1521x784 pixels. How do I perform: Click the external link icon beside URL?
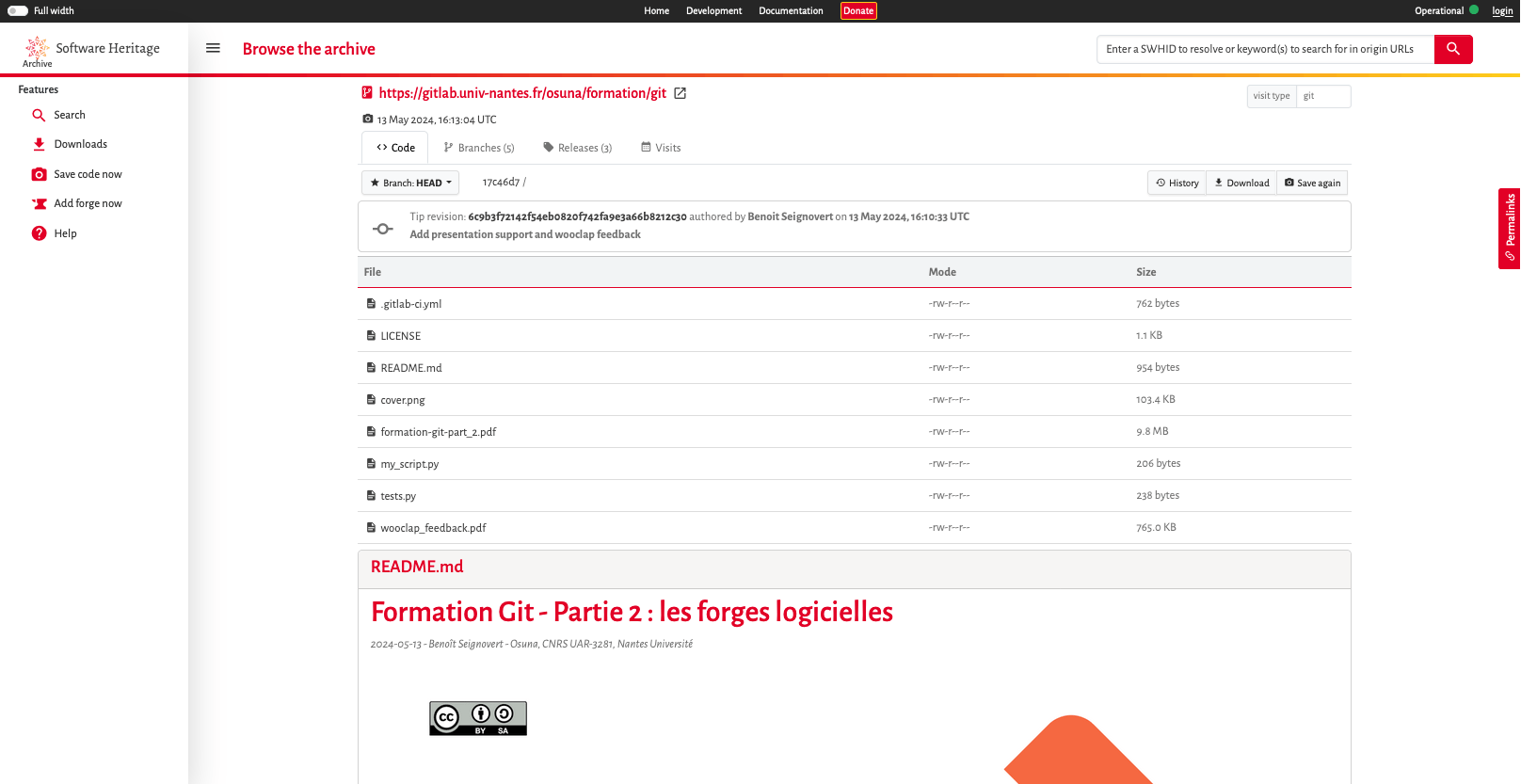(x=680, y=93)
